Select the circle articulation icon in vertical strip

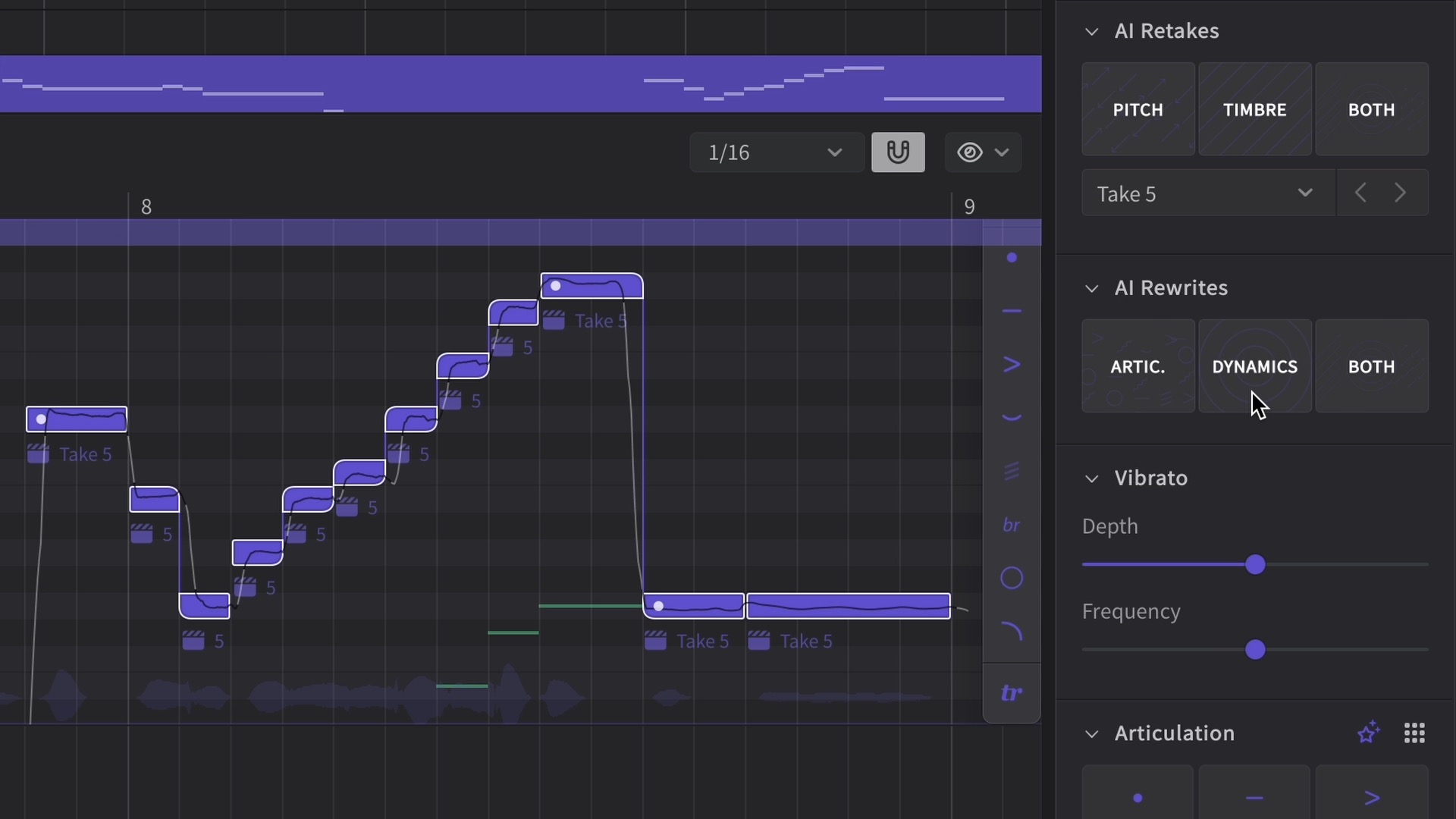tap(1012, 578)
